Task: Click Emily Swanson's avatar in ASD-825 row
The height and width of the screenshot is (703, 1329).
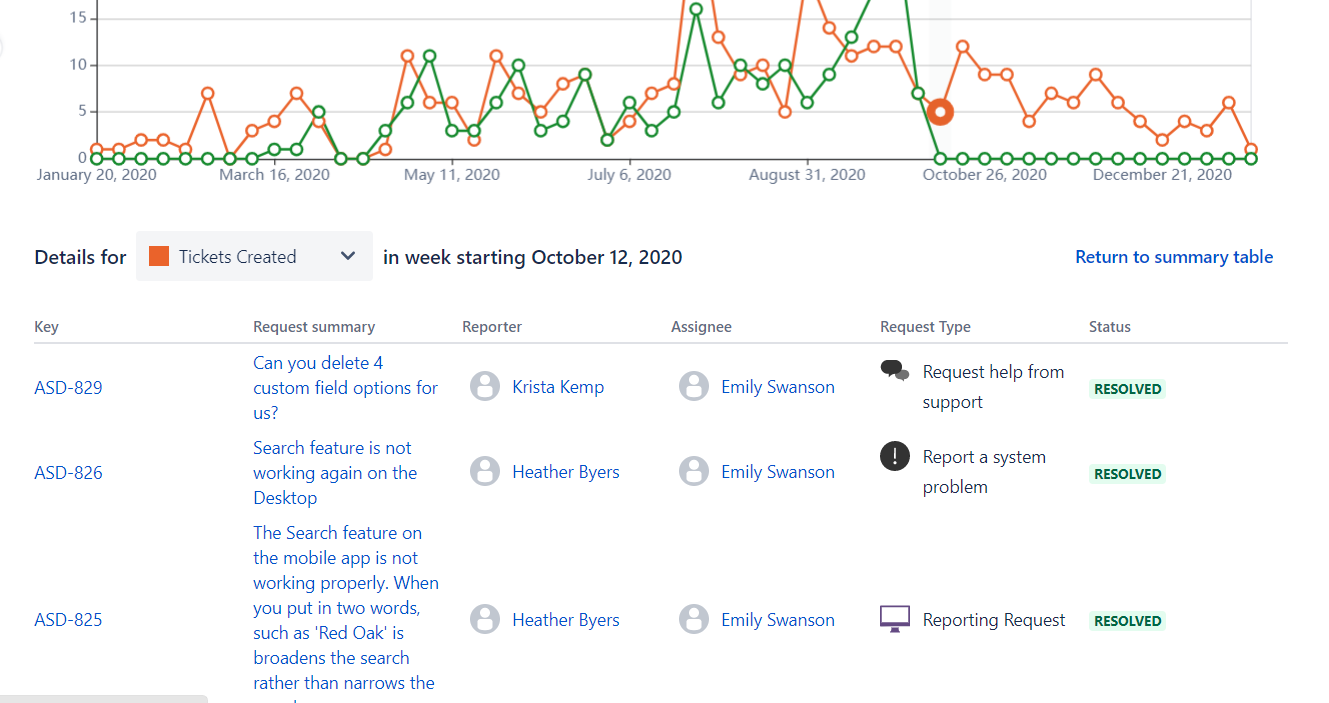Action: [x=694, y=620]
